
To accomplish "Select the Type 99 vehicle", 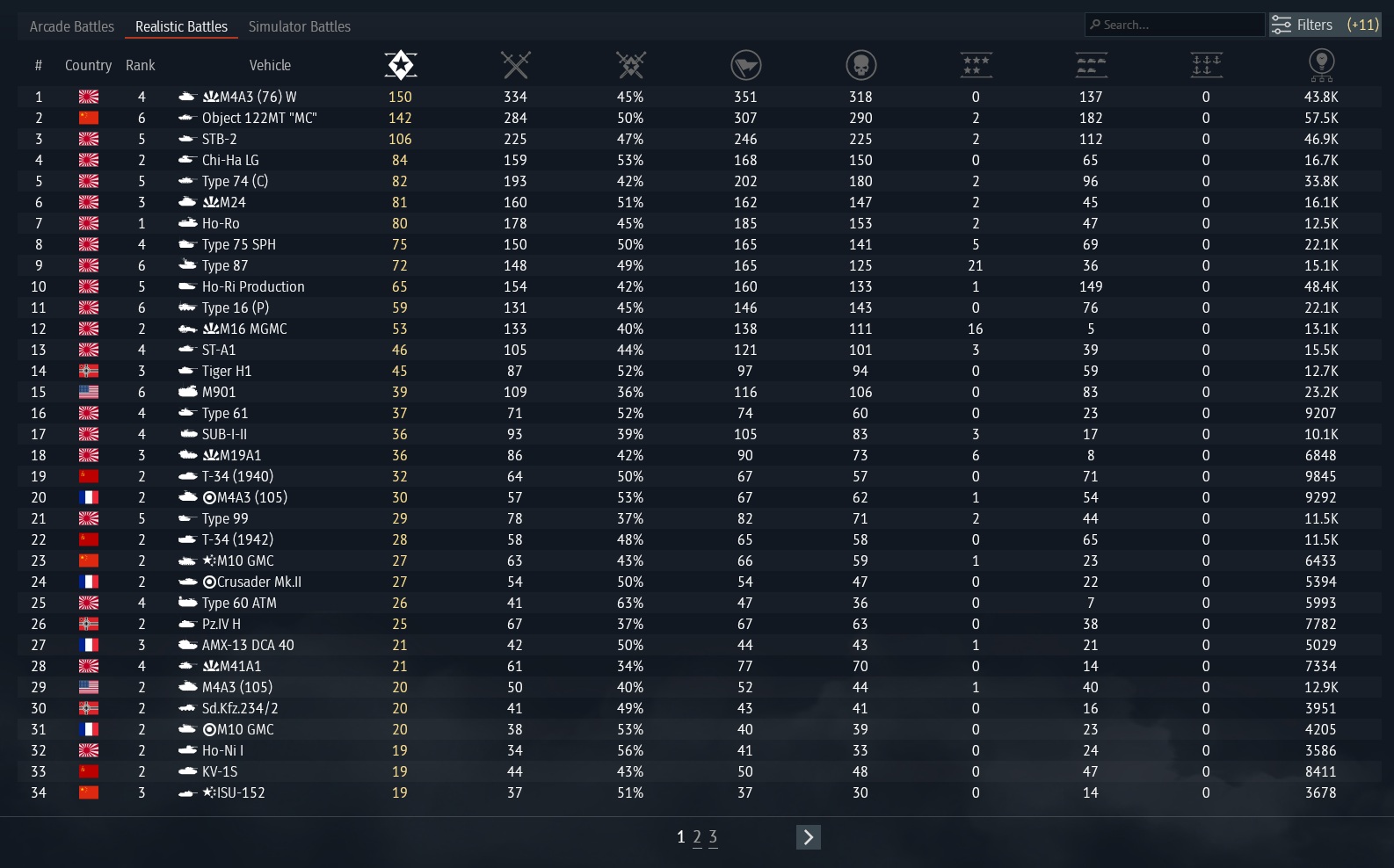I will coord(225,518).
